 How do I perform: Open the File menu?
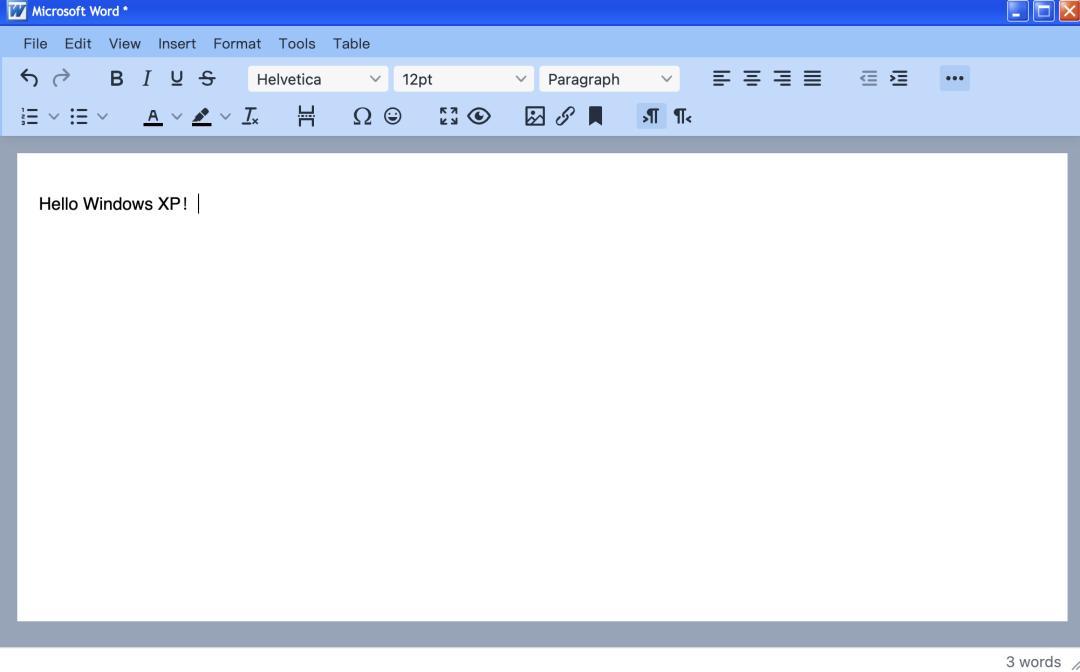click(x=35, y=43)
